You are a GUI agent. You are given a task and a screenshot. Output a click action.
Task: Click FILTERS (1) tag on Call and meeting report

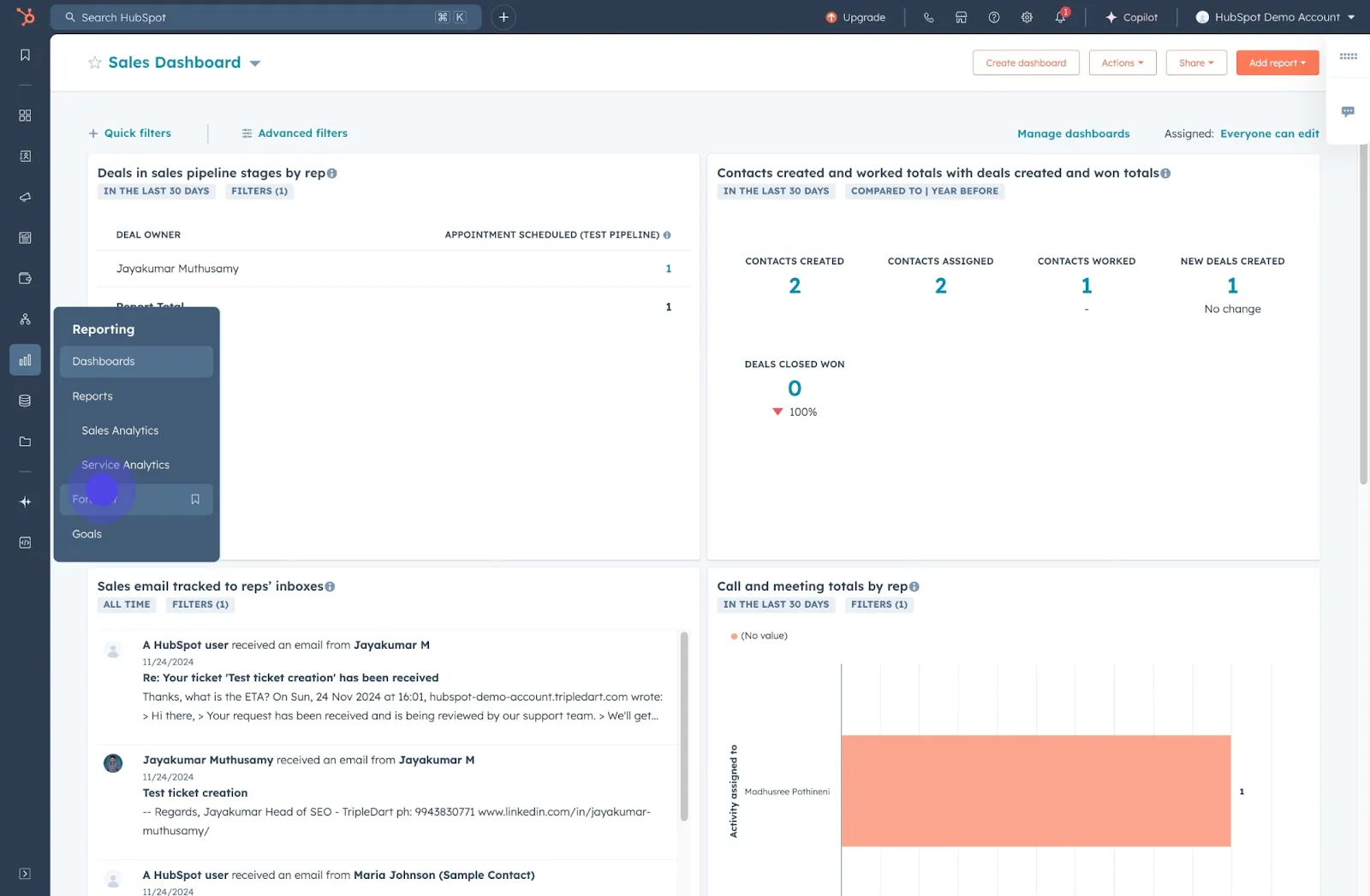[x=879, y=605]
